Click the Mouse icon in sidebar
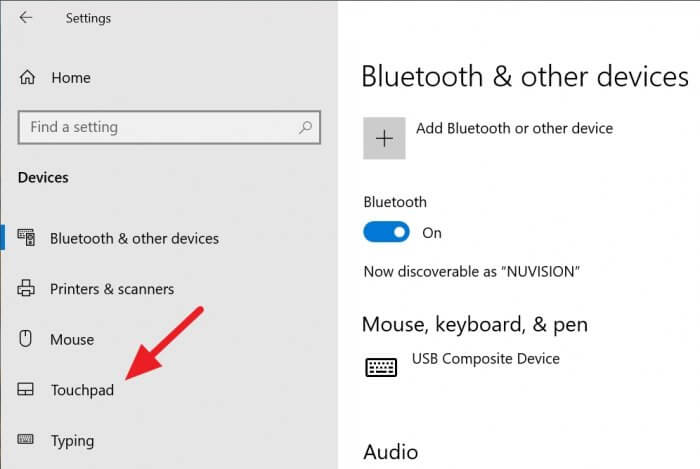Screen dimensions: 700x469 (25, 339)
